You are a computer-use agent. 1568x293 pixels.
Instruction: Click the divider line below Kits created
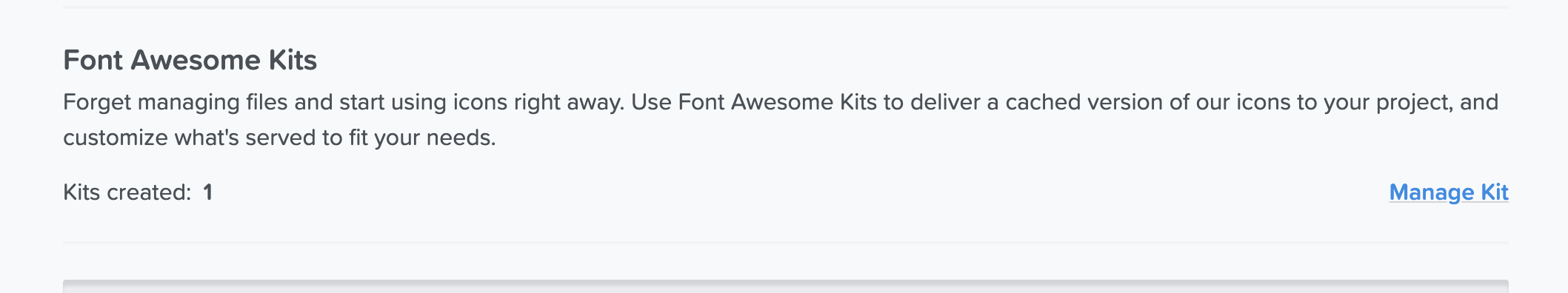point(785,242)
